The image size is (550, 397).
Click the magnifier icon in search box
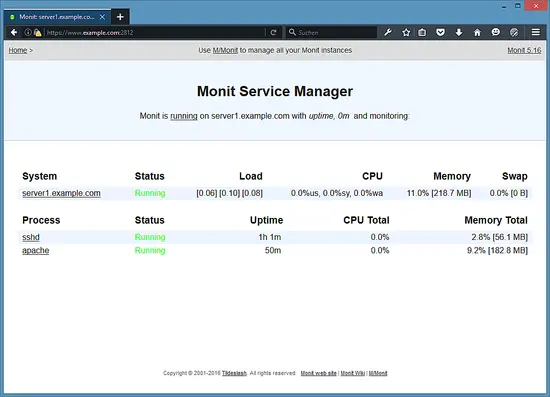[292, 32]
